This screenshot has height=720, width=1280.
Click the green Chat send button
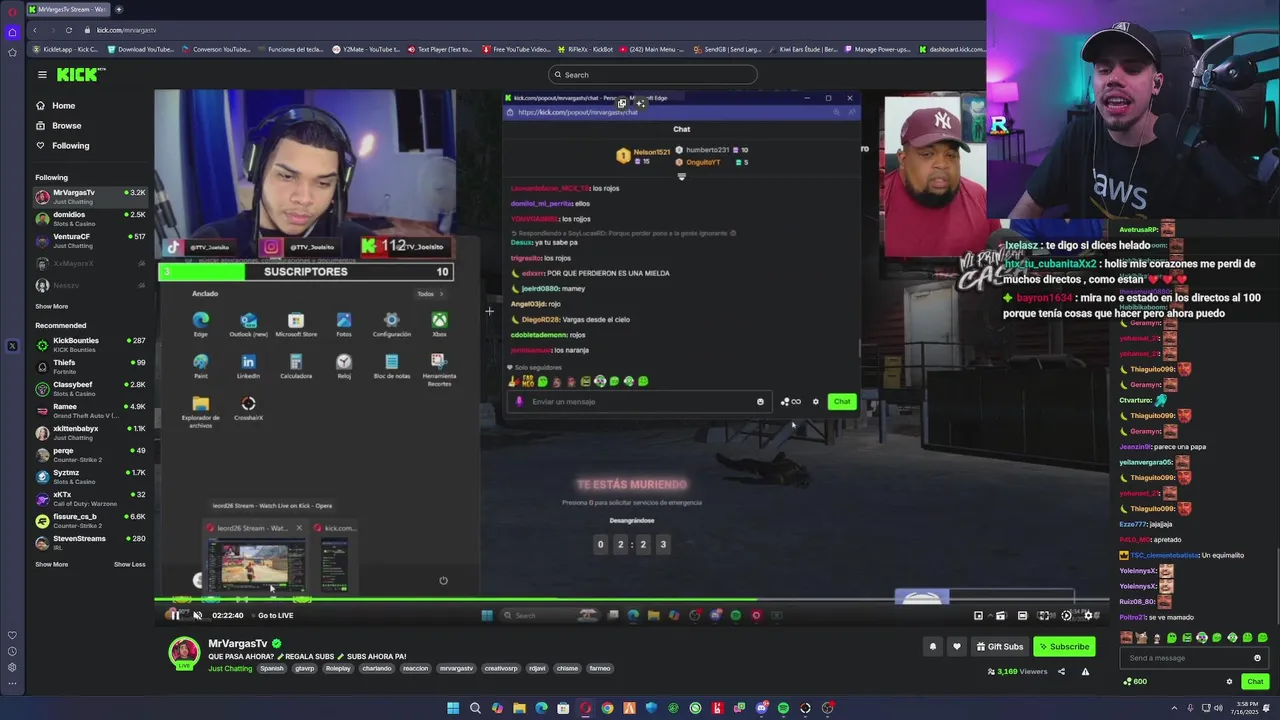(x=1255, y=681)
